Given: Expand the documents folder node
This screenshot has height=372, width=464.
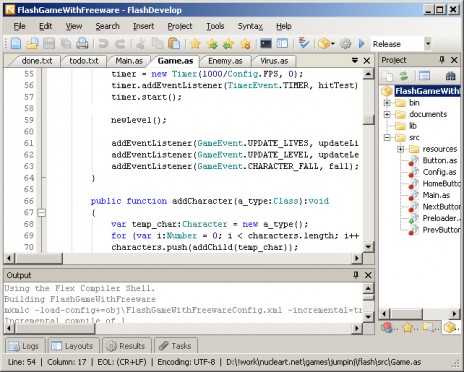Looking at the screenshot, I should click(387, 114).
